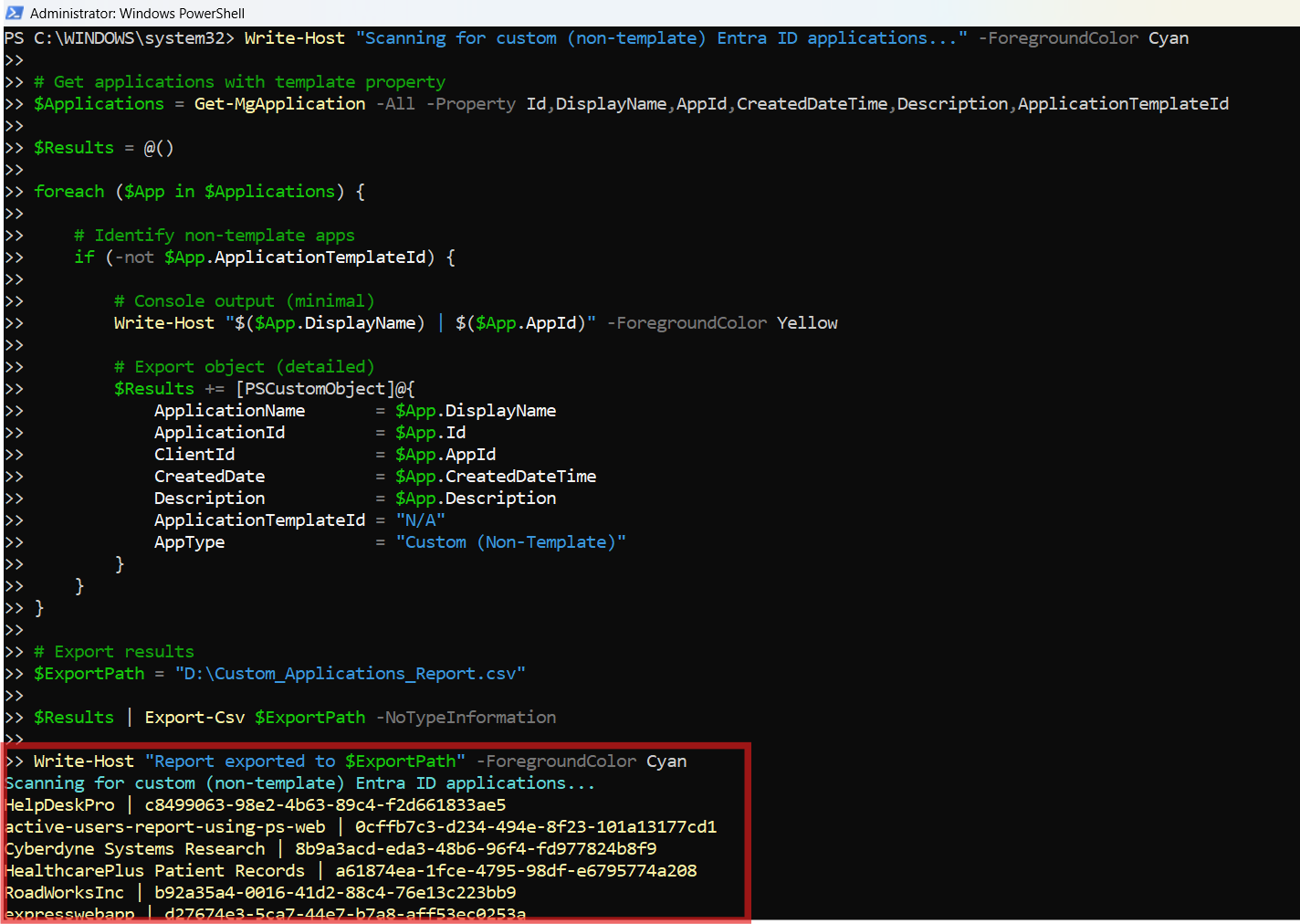Click the Get-MgApplication cmdlet text
The height and width of the screenshot is (924, 1300).
coord(279,104)
